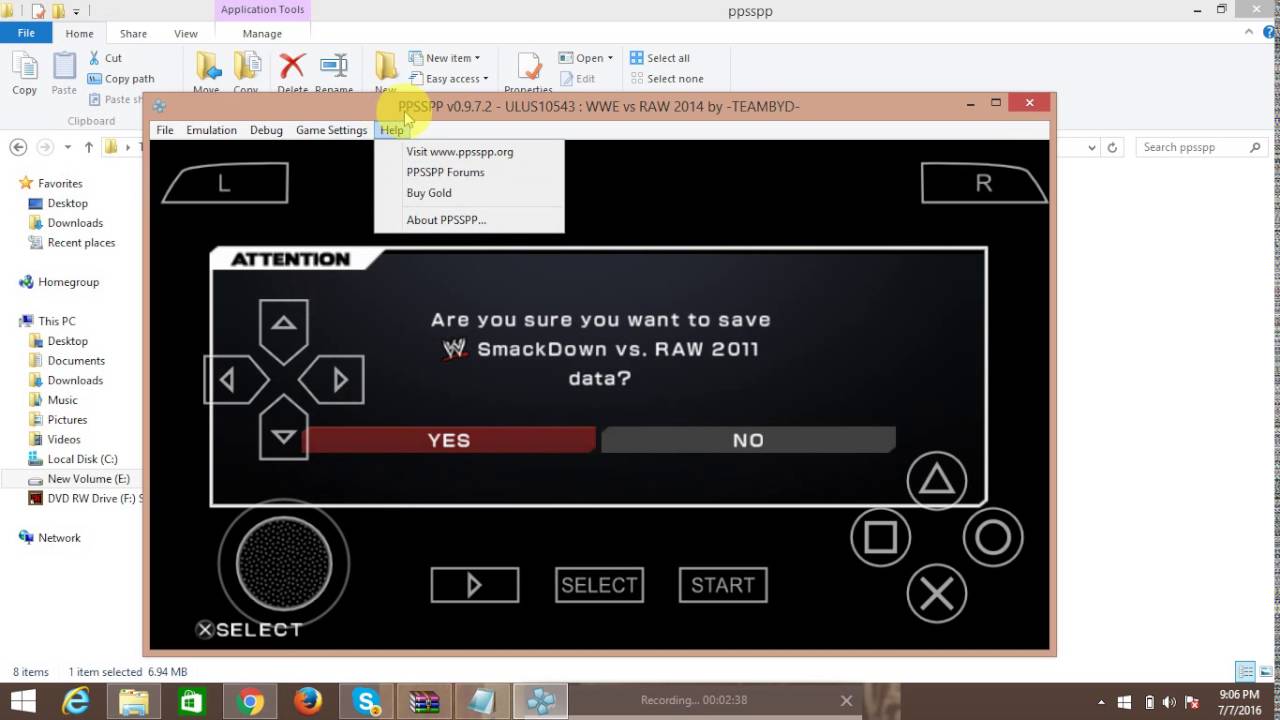1280x720 pixels.
Task: Open Homegroup in navigation pane
Action: (x=68, y=282)
